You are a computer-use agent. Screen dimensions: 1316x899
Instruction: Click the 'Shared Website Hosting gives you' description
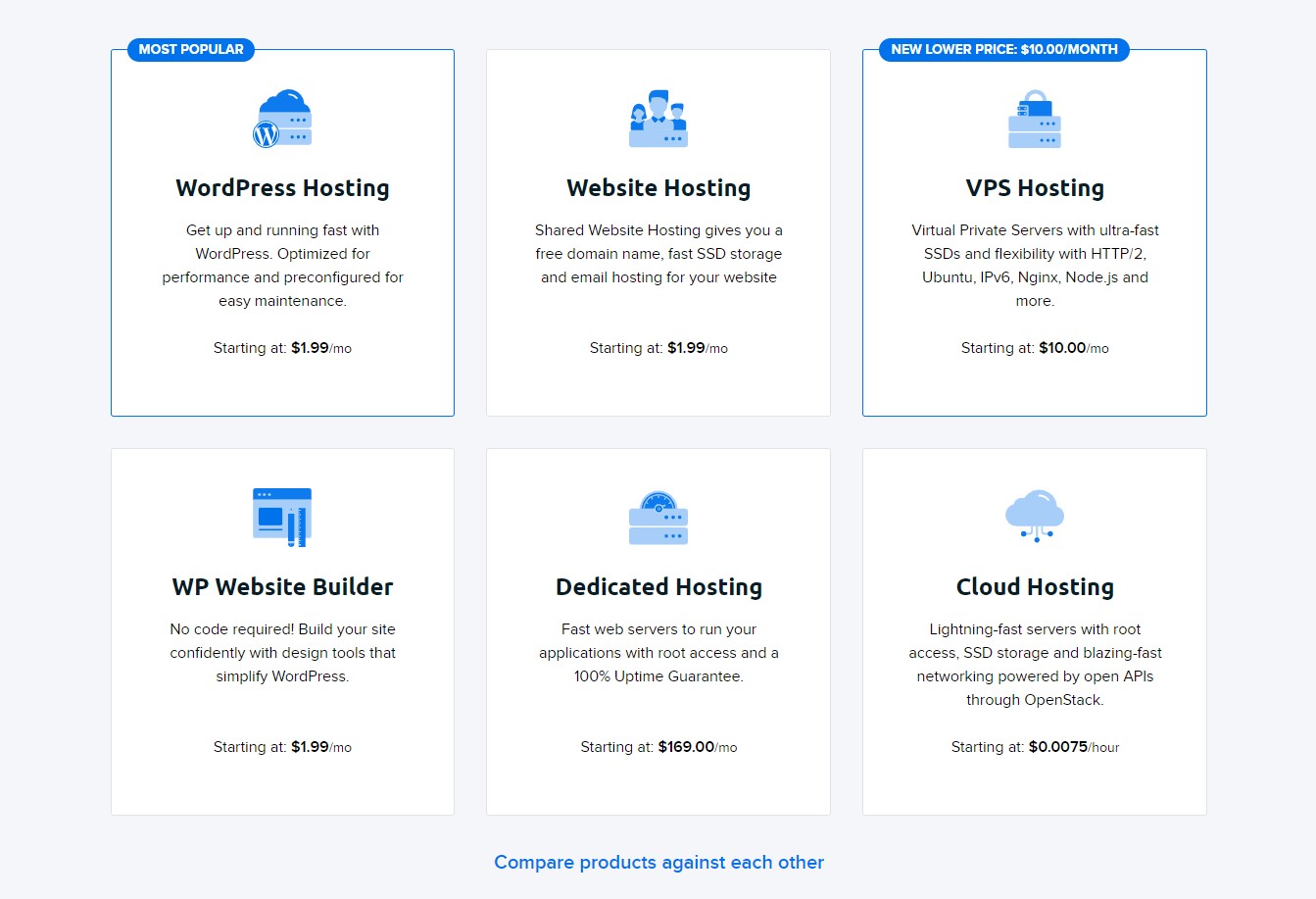pyautogui.click(x=658, y=254)
